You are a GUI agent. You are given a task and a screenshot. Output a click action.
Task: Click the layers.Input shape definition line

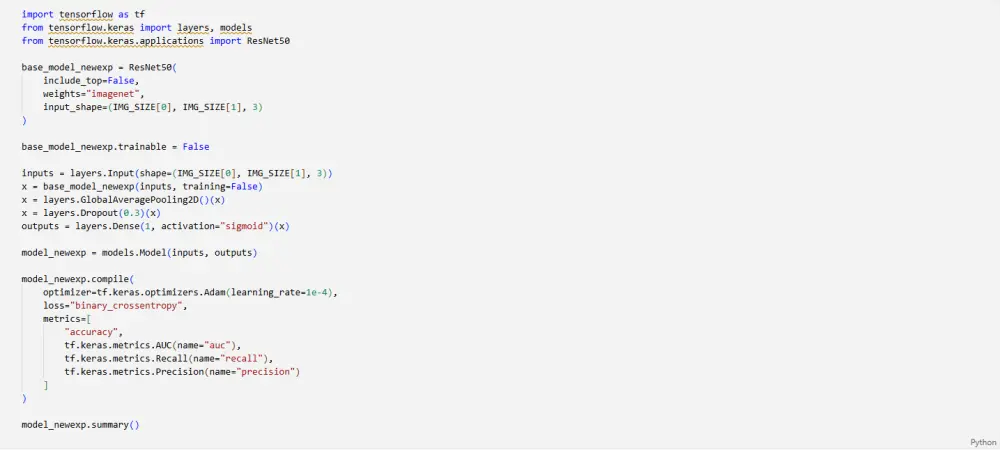[x=177, y=173]
